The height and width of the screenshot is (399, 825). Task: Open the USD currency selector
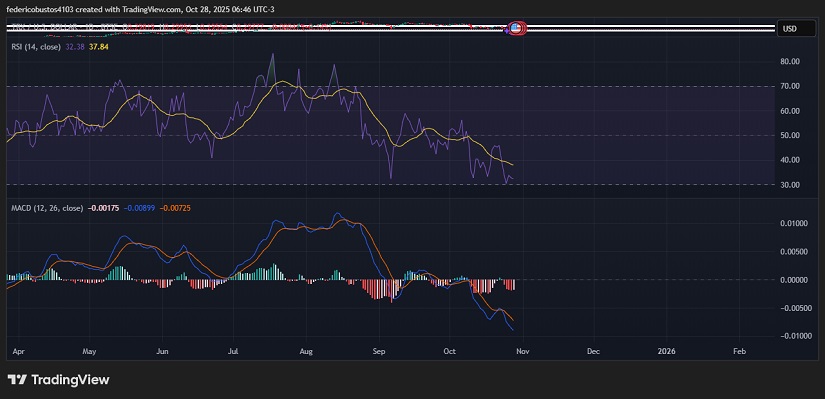tap(797, 29)
